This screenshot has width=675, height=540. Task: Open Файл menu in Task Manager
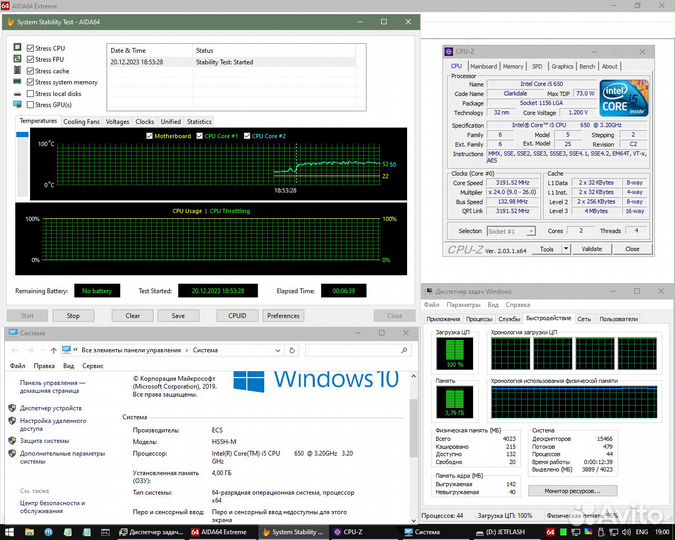[x=431, y=304]
